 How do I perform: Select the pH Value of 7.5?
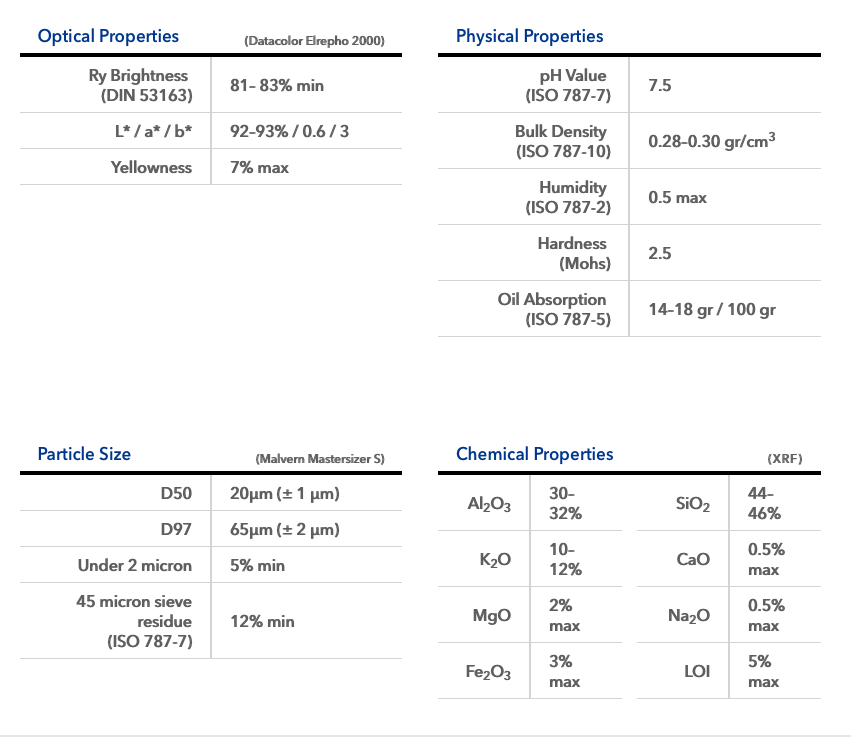click(x=660, y=86)
